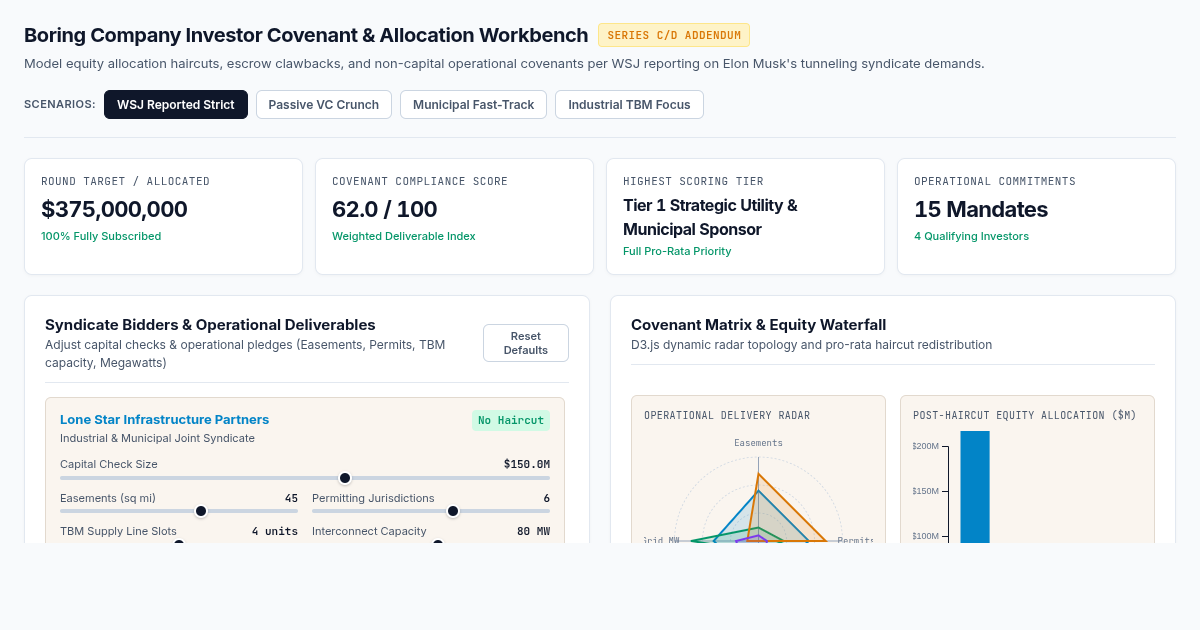
Task: Click the No Haircut status badge
Action: pyautogui.click(x=511, y=420)
